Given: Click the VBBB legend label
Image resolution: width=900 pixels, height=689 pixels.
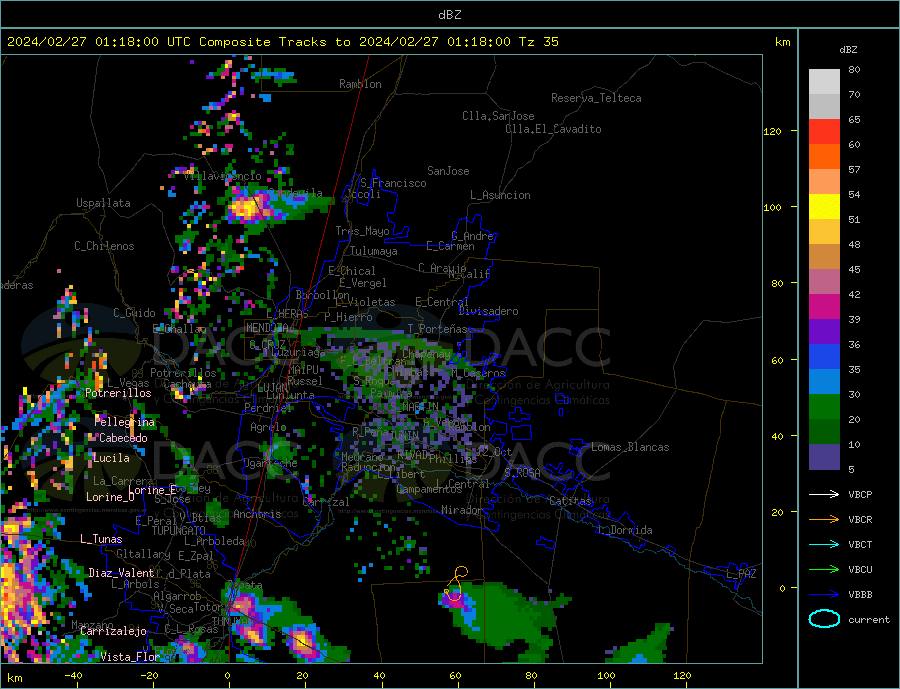Looking at the screenshot, I should [x=860, y=594].
